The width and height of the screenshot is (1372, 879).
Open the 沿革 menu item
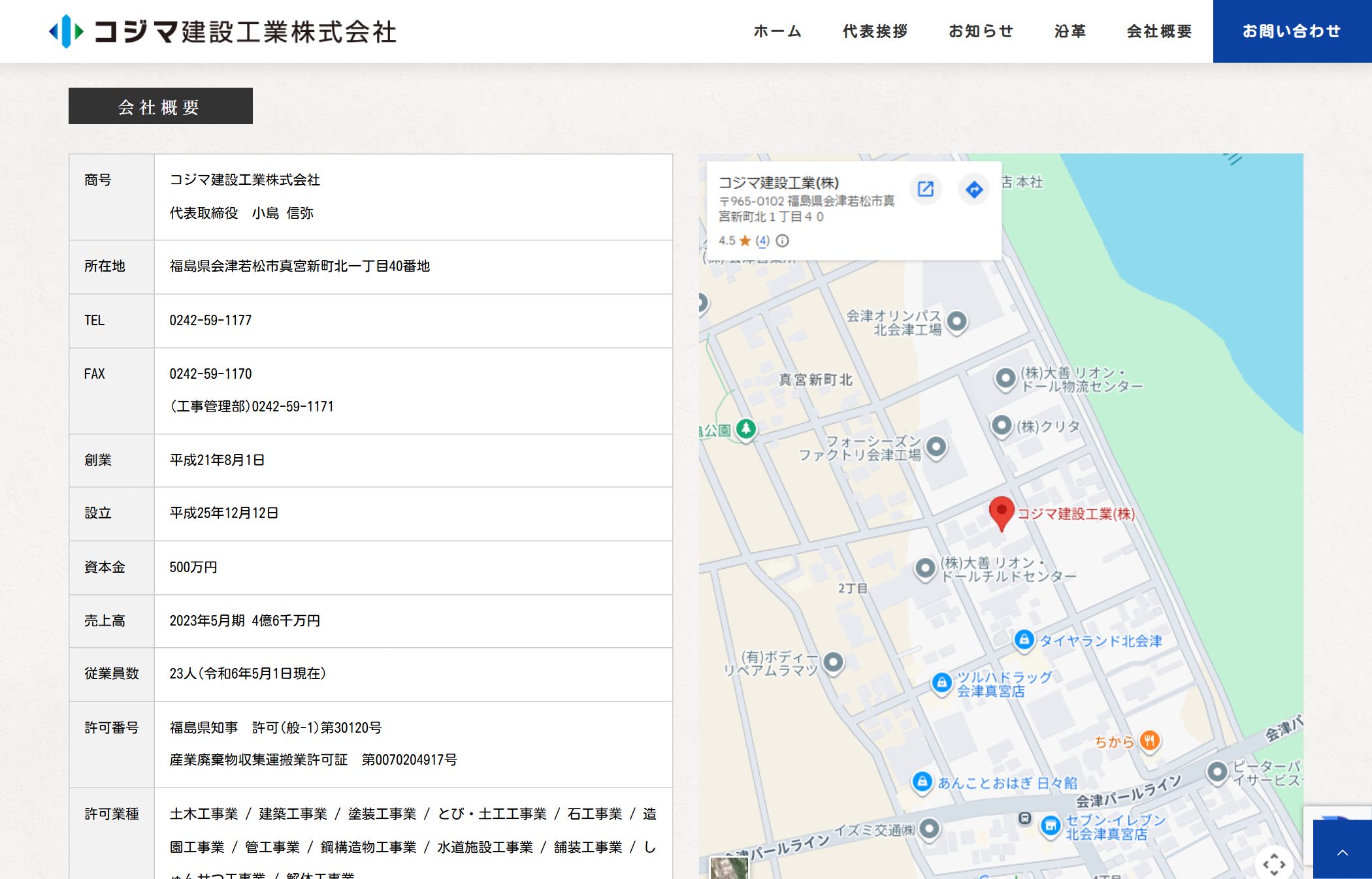1070,31
